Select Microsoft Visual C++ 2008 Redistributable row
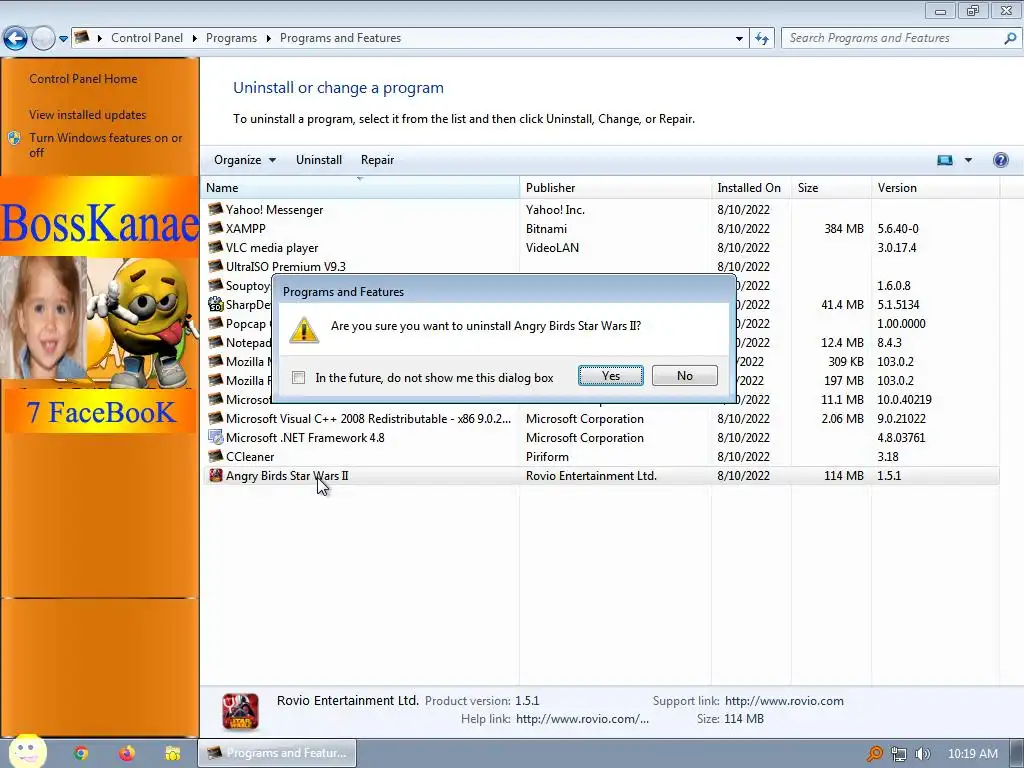 [600, 419]
